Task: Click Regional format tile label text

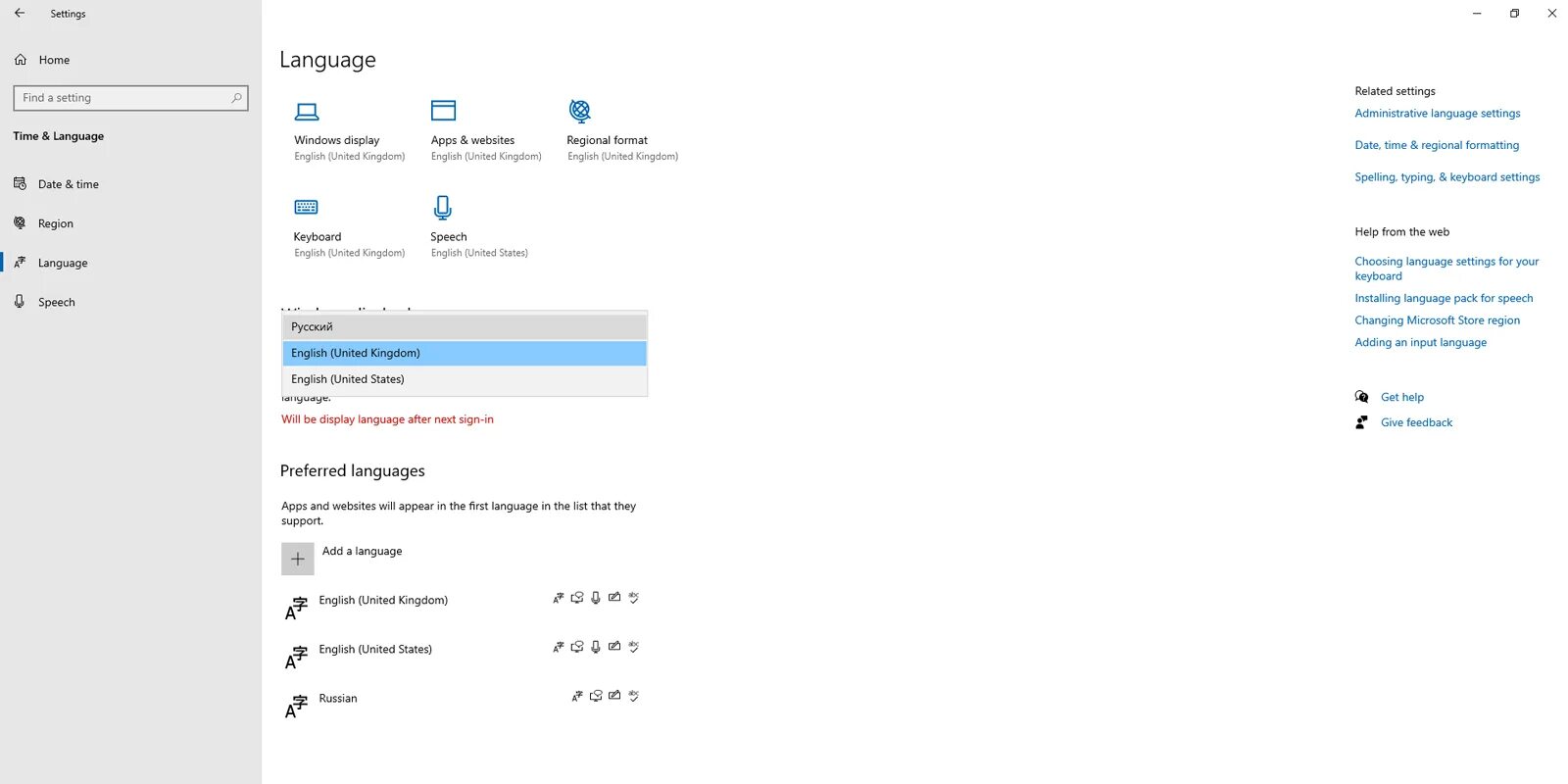Action: coord(608,140)
